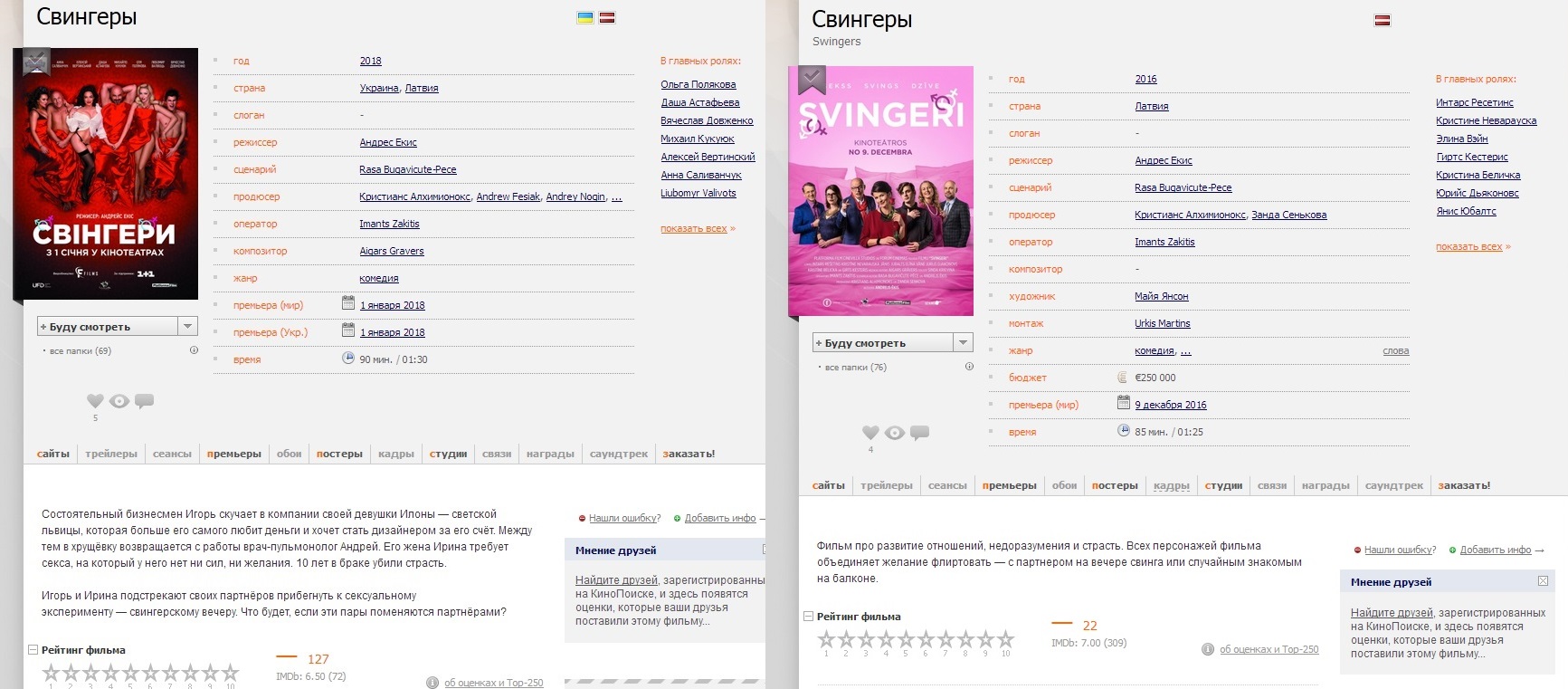Toggle the checkmark ribbon on the pink SVINGERI poster

812,79
